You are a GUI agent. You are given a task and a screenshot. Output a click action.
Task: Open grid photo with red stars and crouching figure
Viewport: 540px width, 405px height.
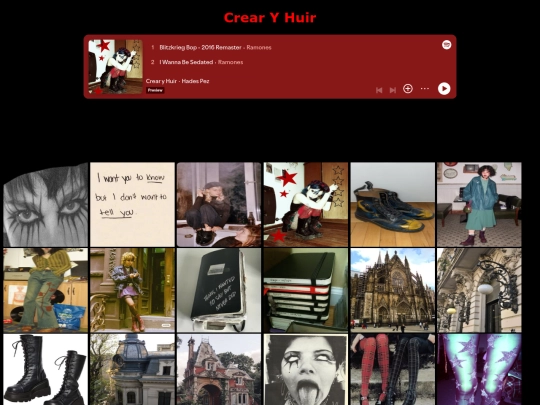point(306,205)
